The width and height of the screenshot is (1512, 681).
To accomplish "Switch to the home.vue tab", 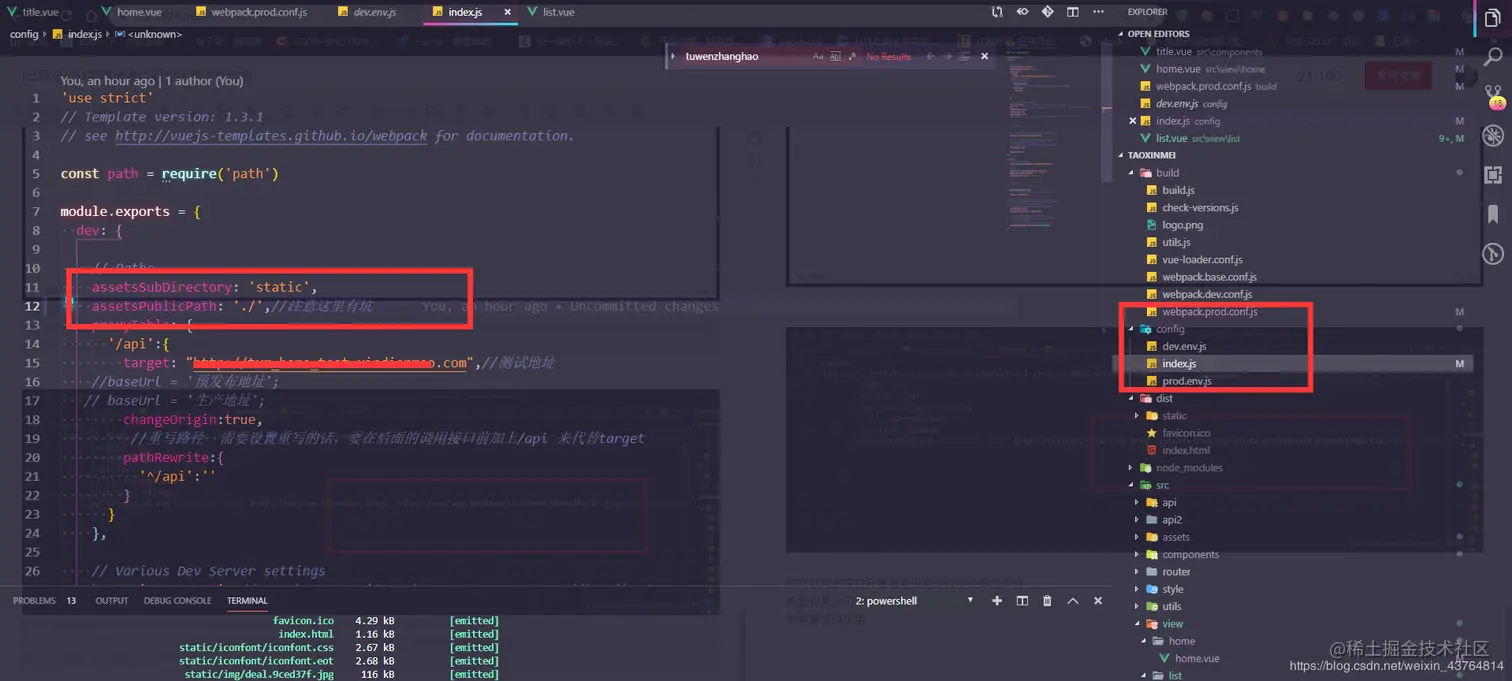I will click(x=139, y=12).
